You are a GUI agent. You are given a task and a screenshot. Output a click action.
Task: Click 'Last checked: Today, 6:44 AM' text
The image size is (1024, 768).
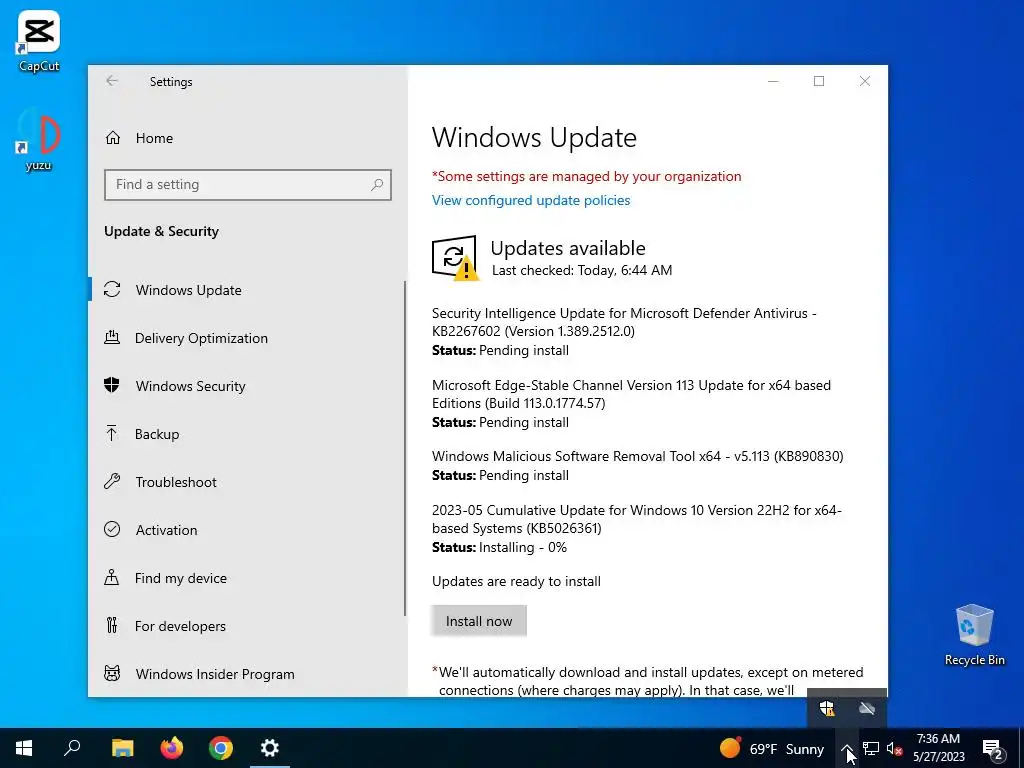pyautogui.click(x=582, y=270)
